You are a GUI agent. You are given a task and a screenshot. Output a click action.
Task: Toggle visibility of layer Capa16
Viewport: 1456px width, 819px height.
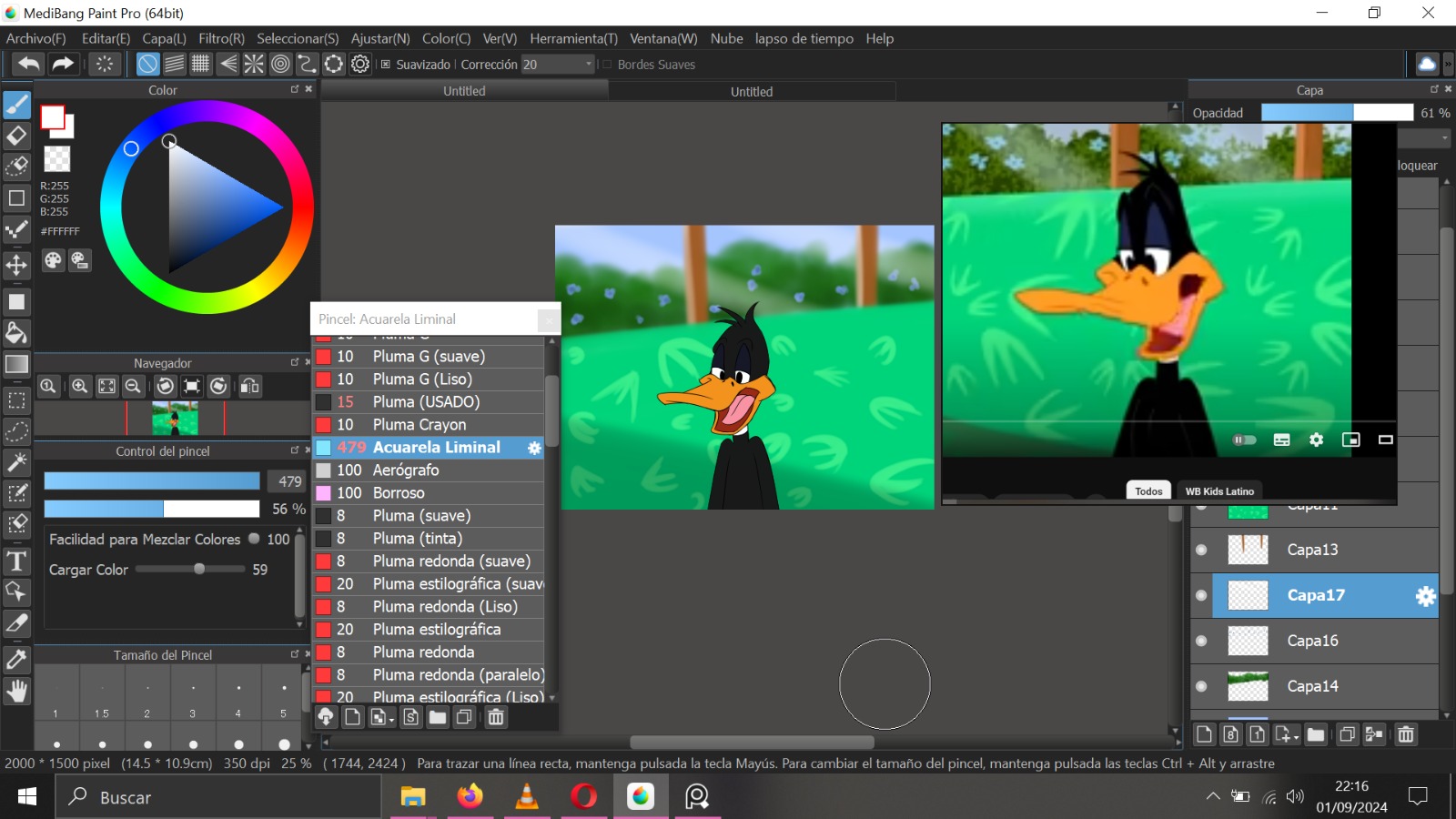pyautogui.click(x=1201, y=641)
